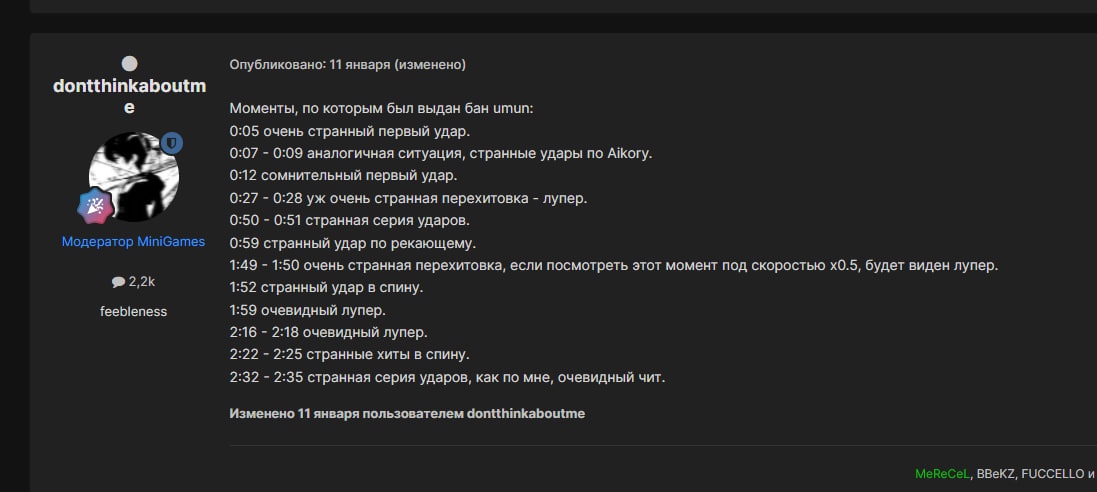This screenshot has width=1097, height=492.
Task: Open the dontthinkaboutme profile avatar
Action: 133,177
